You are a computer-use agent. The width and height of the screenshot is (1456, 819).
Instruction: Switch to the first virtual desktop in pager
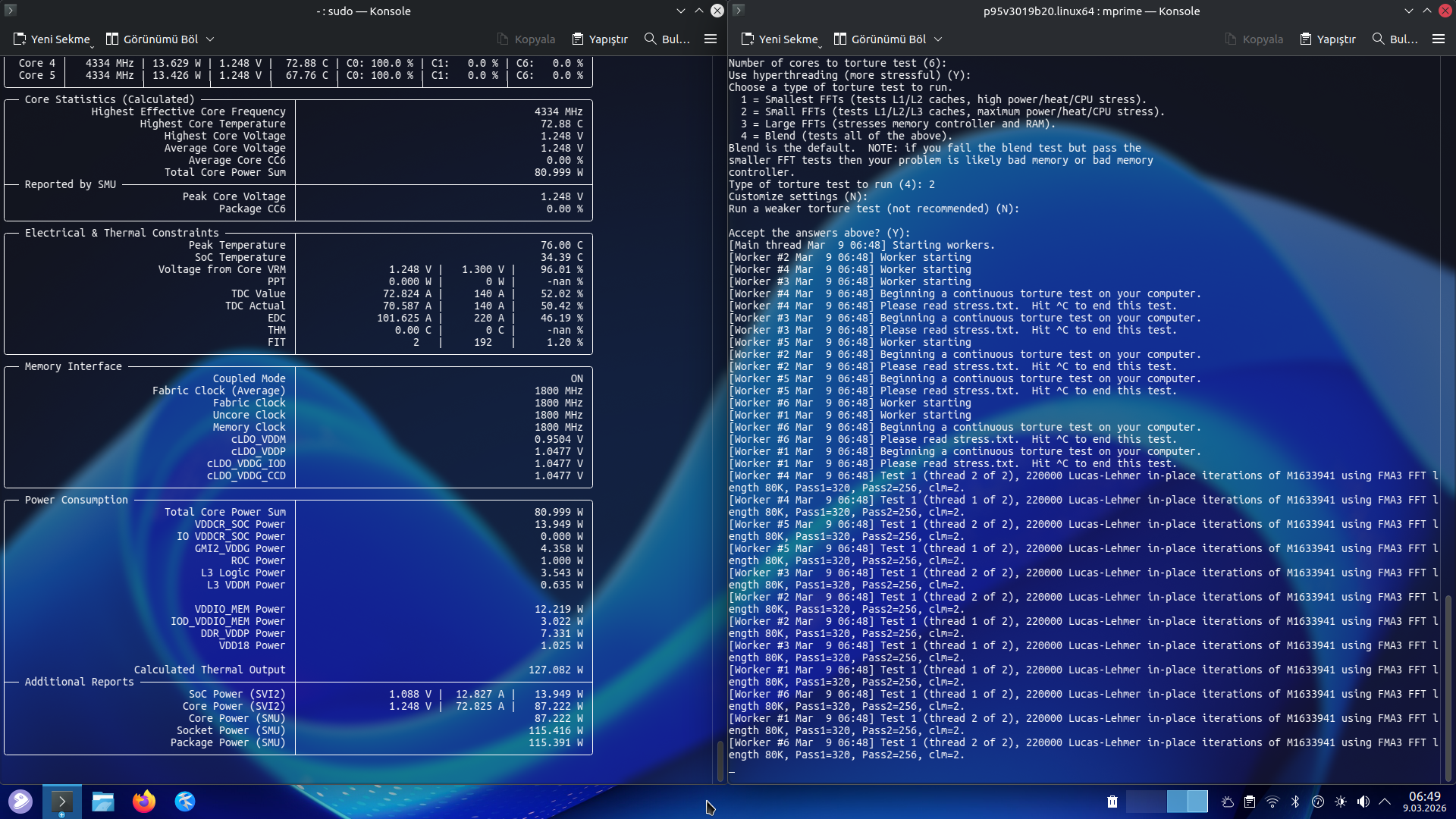click(x=1146, y=802)
